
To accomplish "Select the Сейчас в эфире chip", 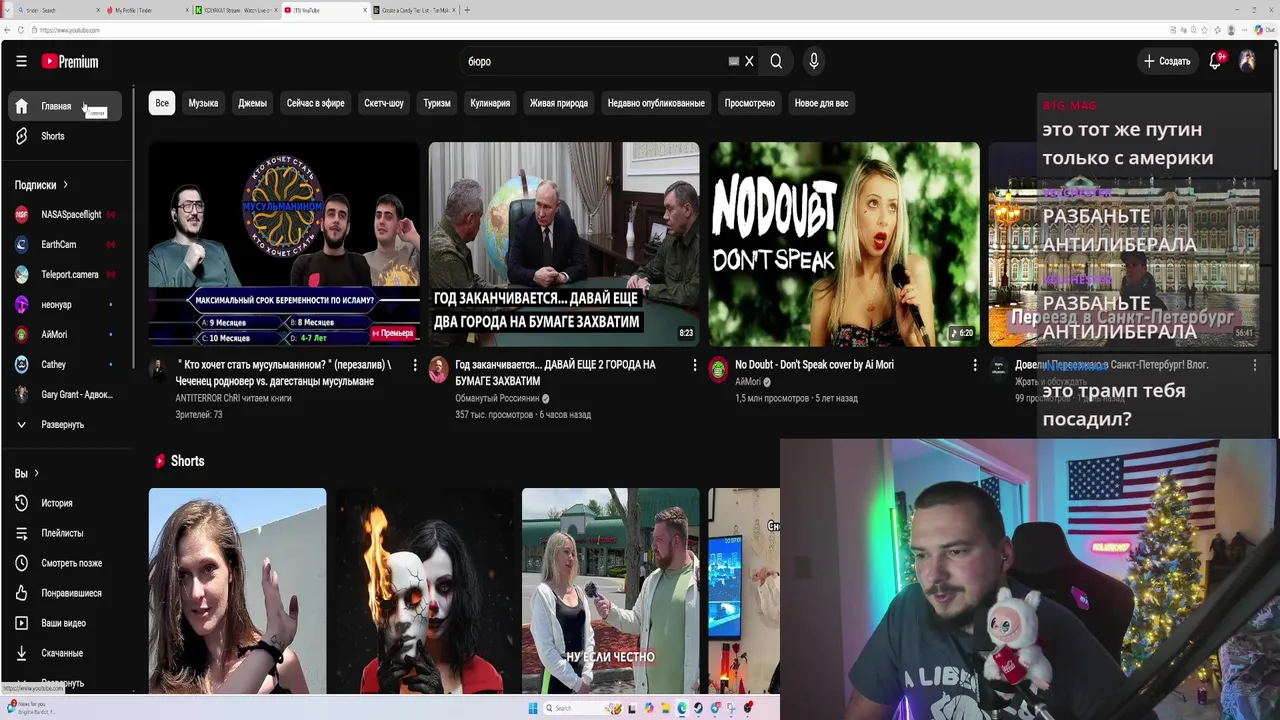I will (315, 103).
